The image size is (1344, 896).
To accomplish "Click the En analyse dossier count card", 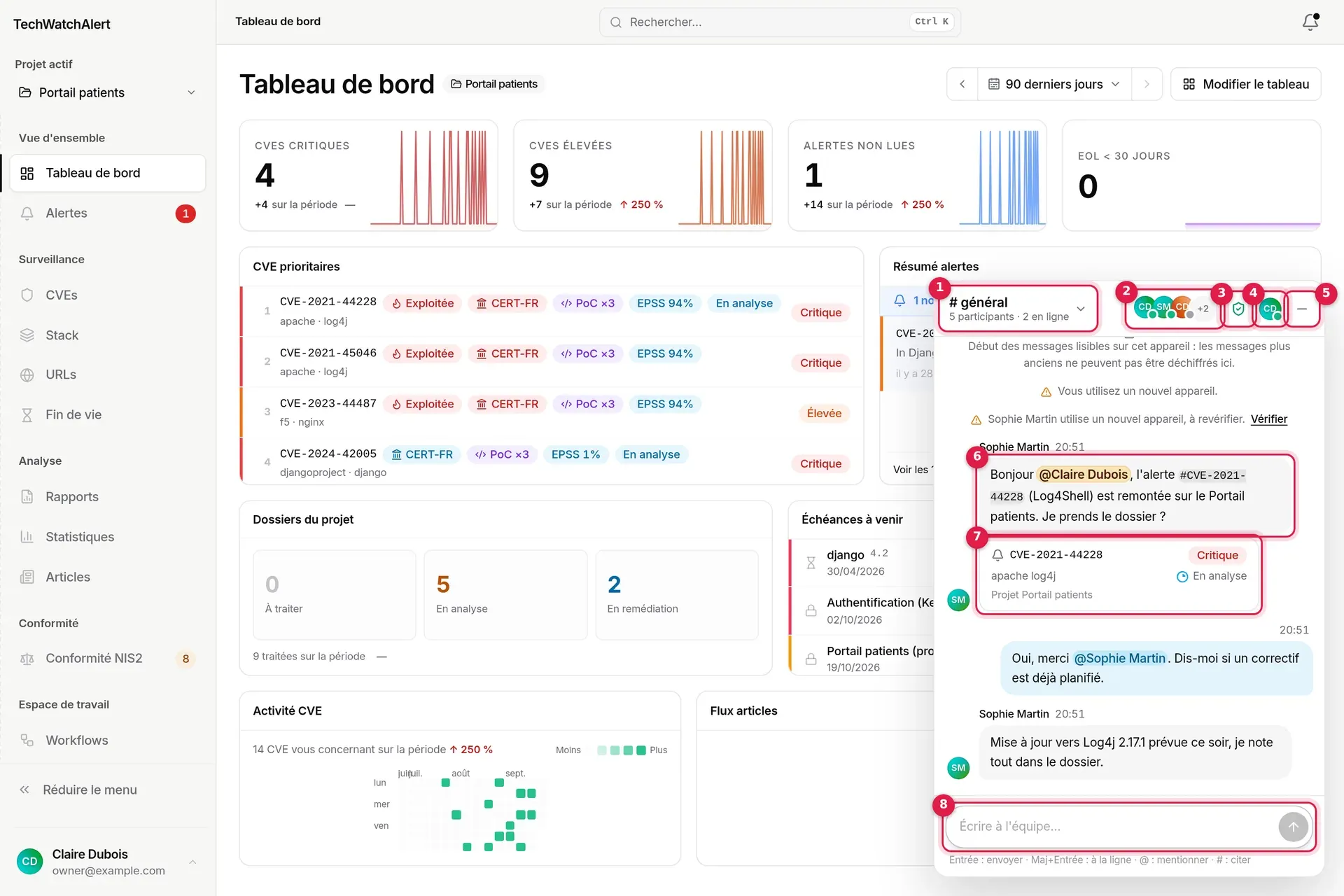I will 505,595.
